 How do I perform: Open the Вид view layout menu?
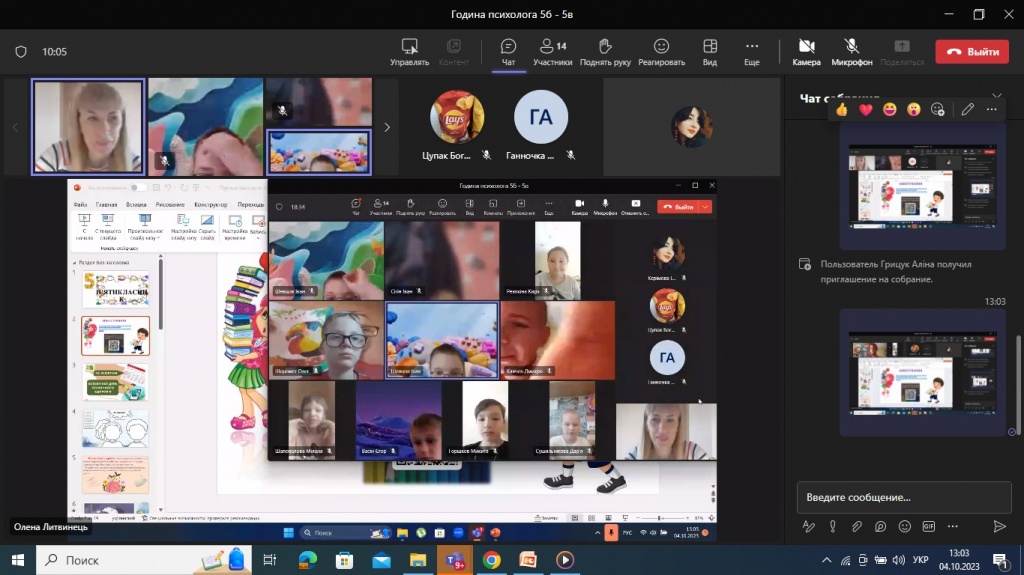point(710,52)
